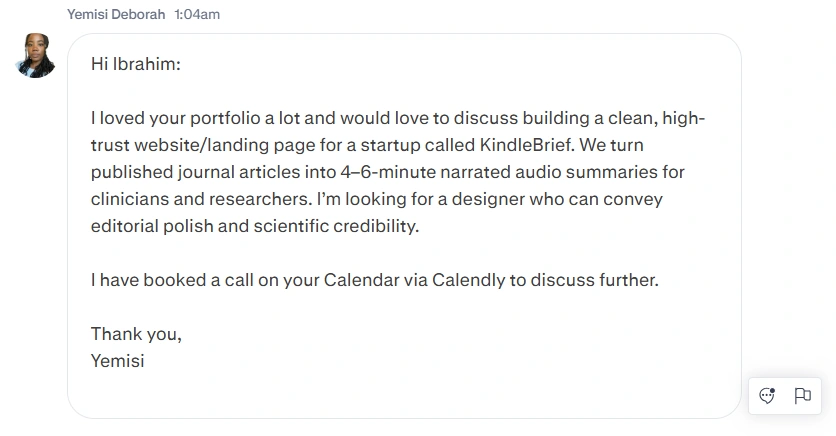The width and height of the screenshot is (836, 436).
Task: Click the 'Hi Ibrahim:' greeting line
Action: (135, 65)
